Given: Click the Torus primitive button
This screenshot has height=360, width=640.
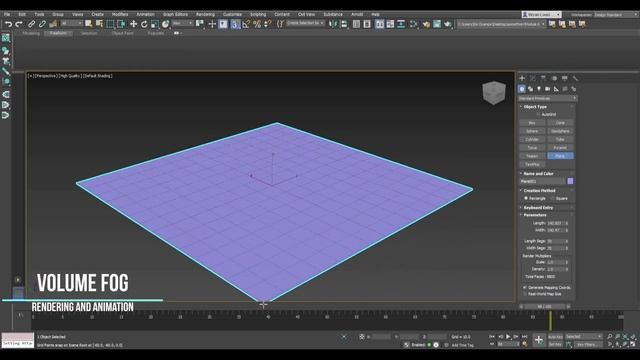Looking at the screenshot, I should click(532, 148).
